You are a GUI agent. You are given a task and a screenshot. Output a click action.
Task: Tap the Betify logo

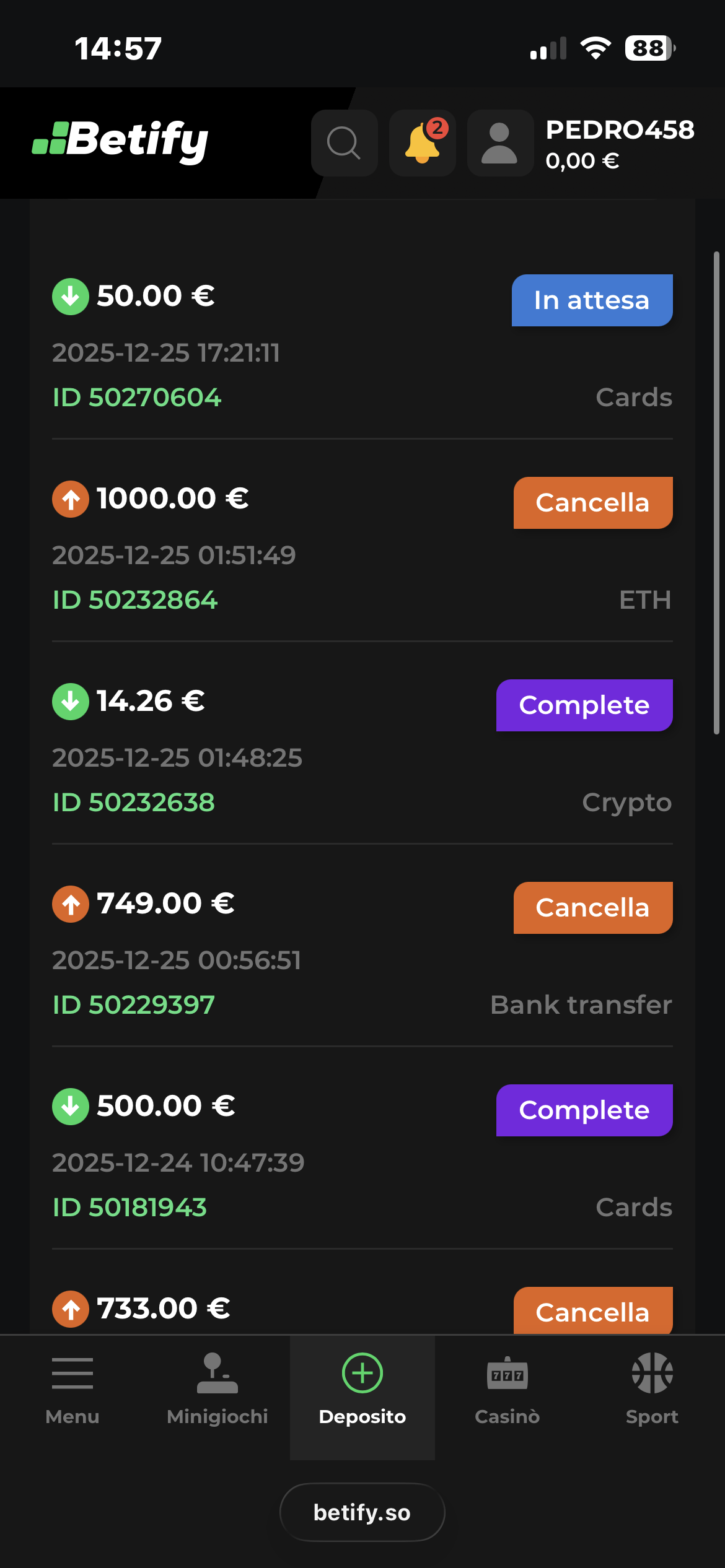[121, 141]
